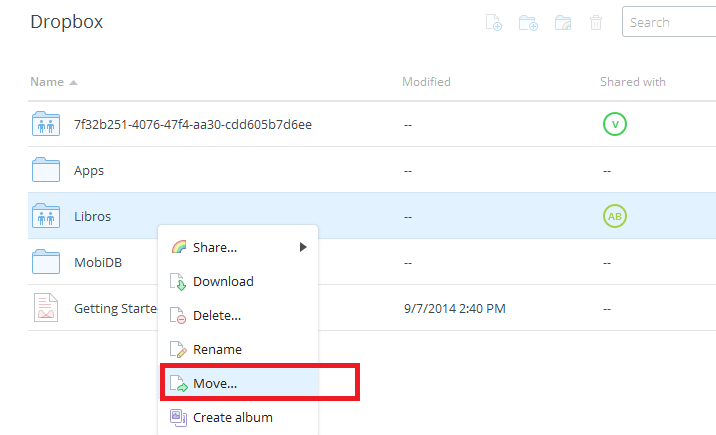Sort by the Modified column header

click(x=426, y=82)
